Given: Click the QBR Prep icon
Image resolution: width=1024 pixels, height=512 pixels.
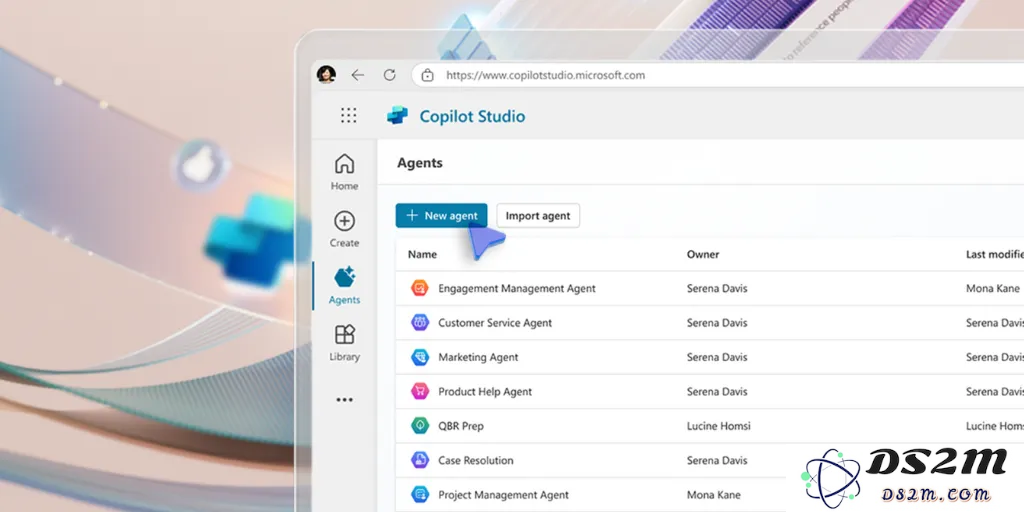Looking at the screenshot, I should pyautogui.click(x=419, y=426).
